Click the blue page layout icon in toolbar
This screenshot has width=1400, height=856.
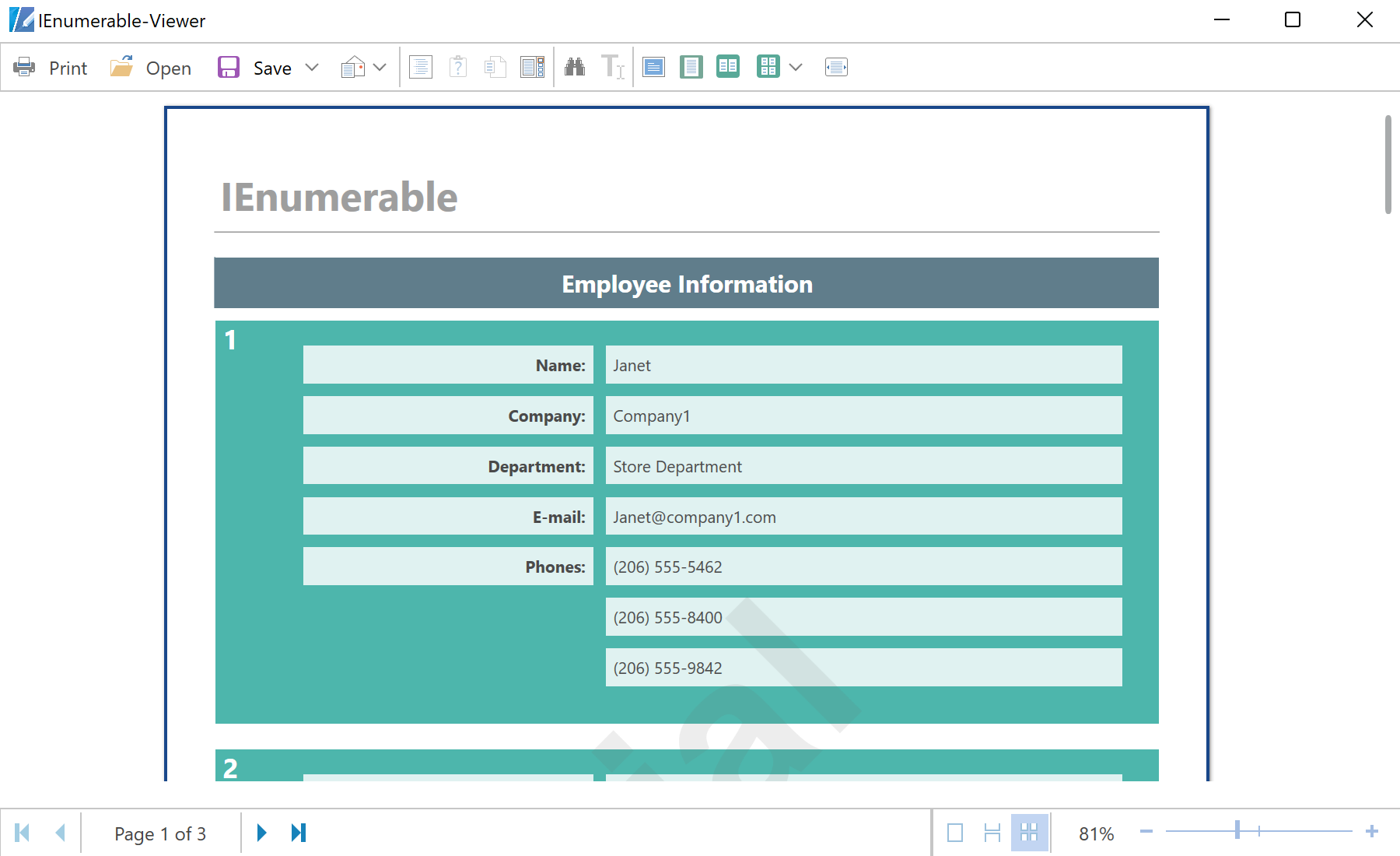653,68
